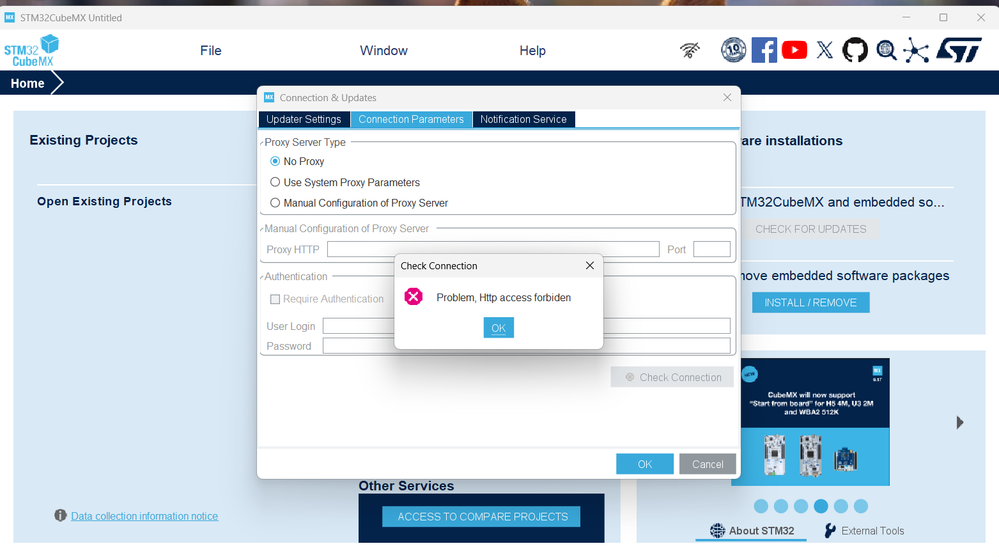Close the Connection & Updates dialog
The height and width of the screenshot is (557, 999).
click(727, 98)
